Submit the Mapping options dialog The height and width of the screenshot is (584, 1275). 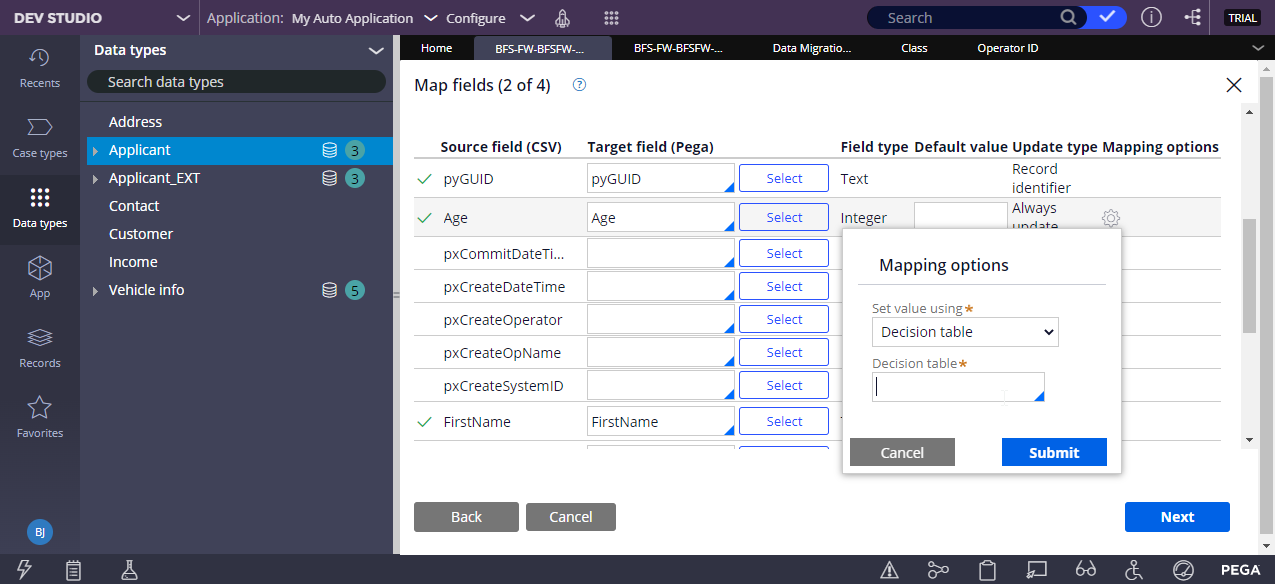pyautogui.click(x=1054, y=452)
